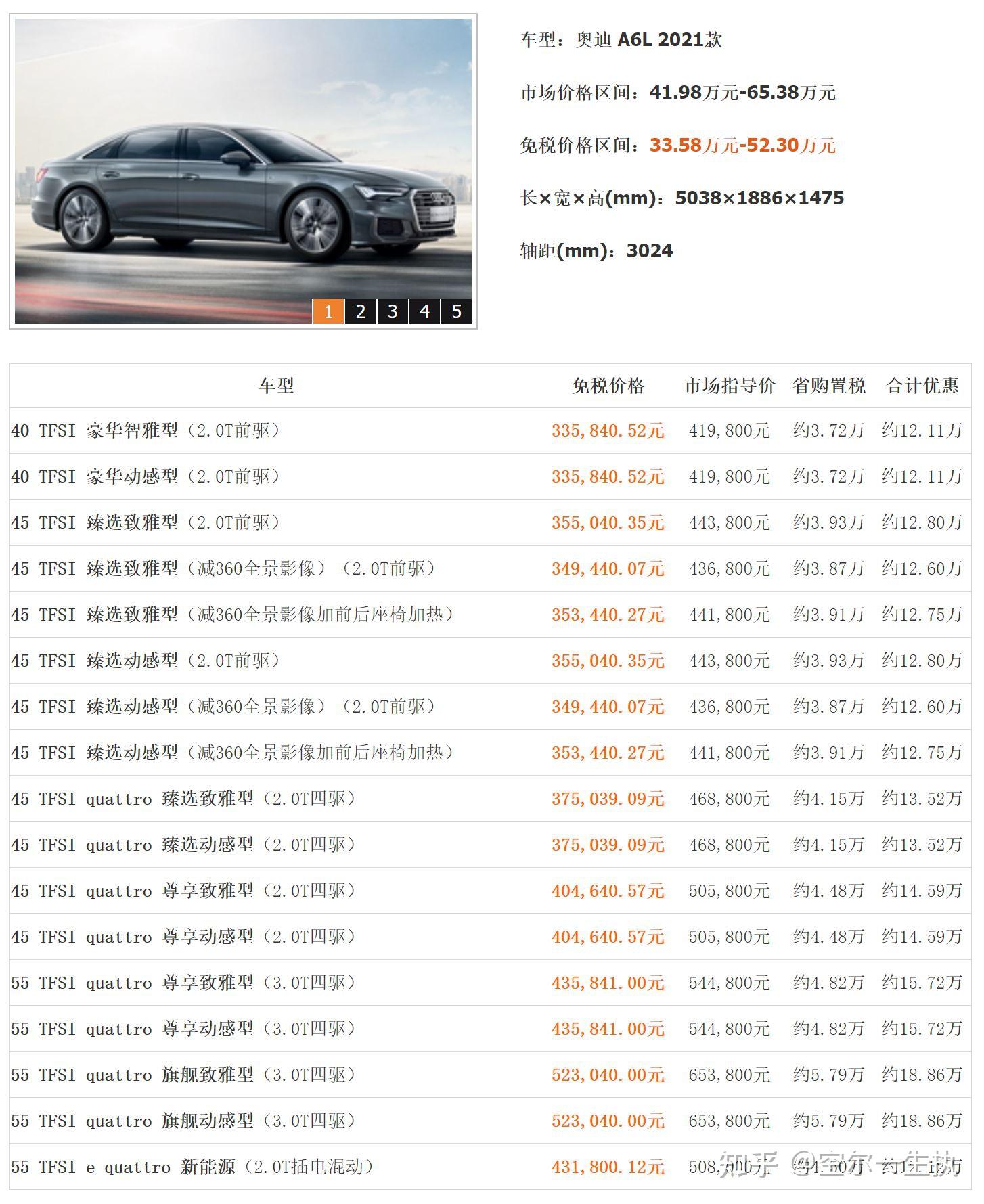Screen dimensions: 984x1204
Task: Click guide price of 45 TFSI 臻选动感型（2.0T前驱）
Action: coord(730,661)
